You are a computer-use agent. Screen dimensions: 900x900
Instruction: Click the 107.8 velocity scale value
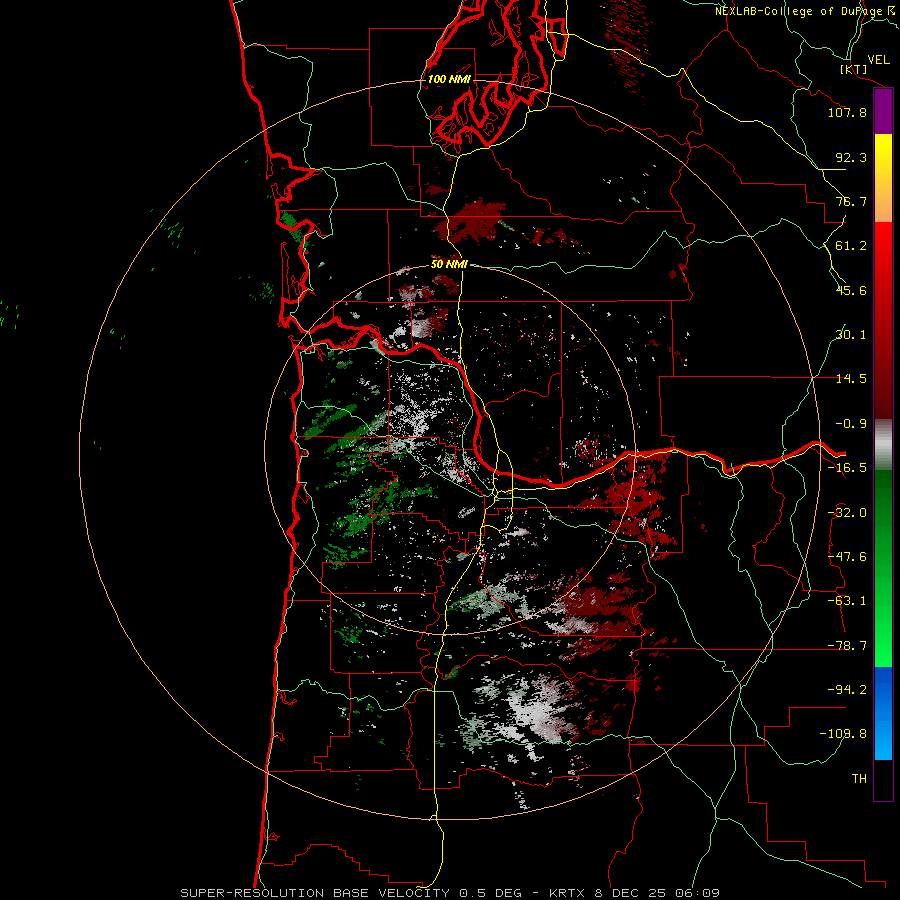click(847, 112)
